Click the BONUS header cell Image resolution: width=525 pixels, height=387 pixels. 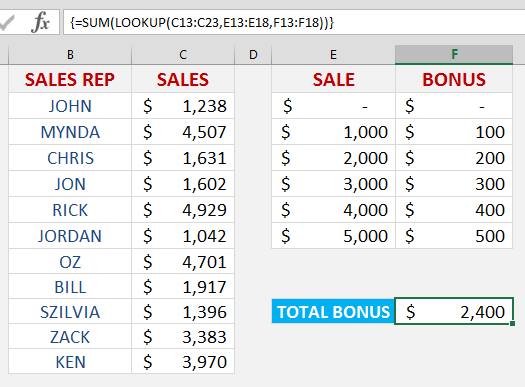(x=454, y=79)
